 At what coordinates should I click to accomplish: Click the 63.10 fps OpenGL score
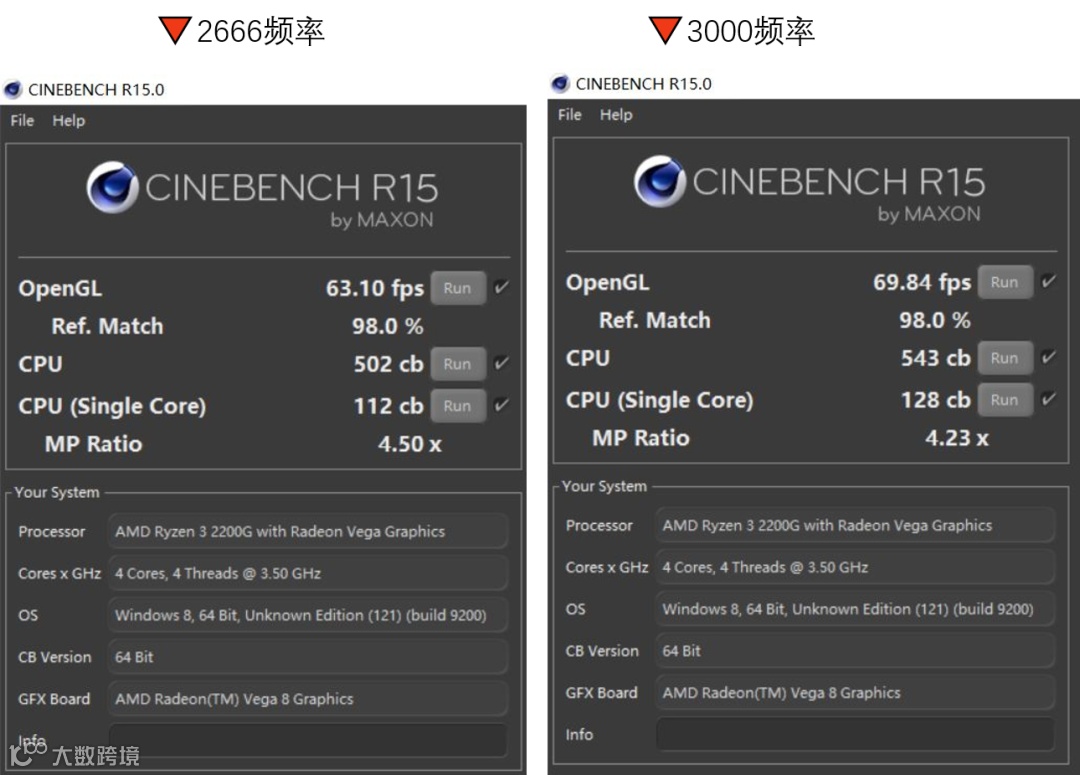click(375, 288)
